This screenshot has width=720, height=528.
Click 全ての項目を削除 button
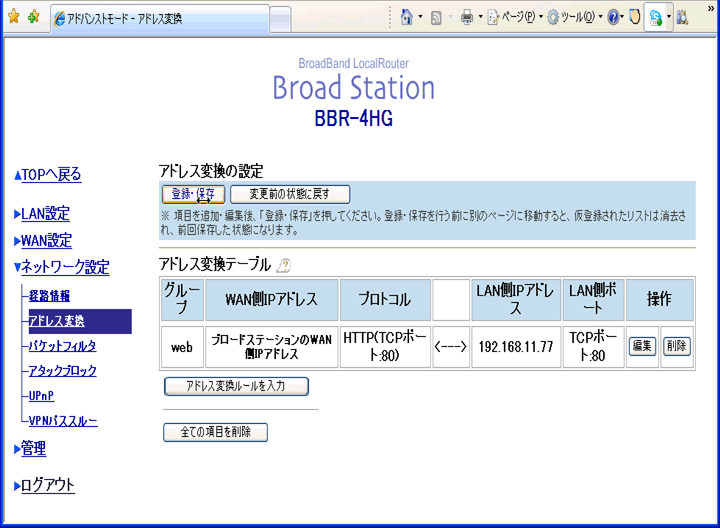pyautogui.click(x=215, y=432)
